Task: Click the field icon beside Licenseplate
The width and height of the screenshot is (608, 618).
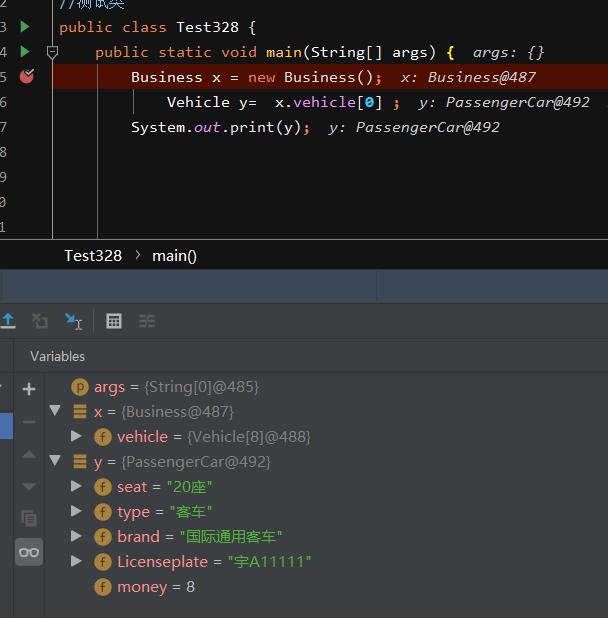Action: click(103, 562)
